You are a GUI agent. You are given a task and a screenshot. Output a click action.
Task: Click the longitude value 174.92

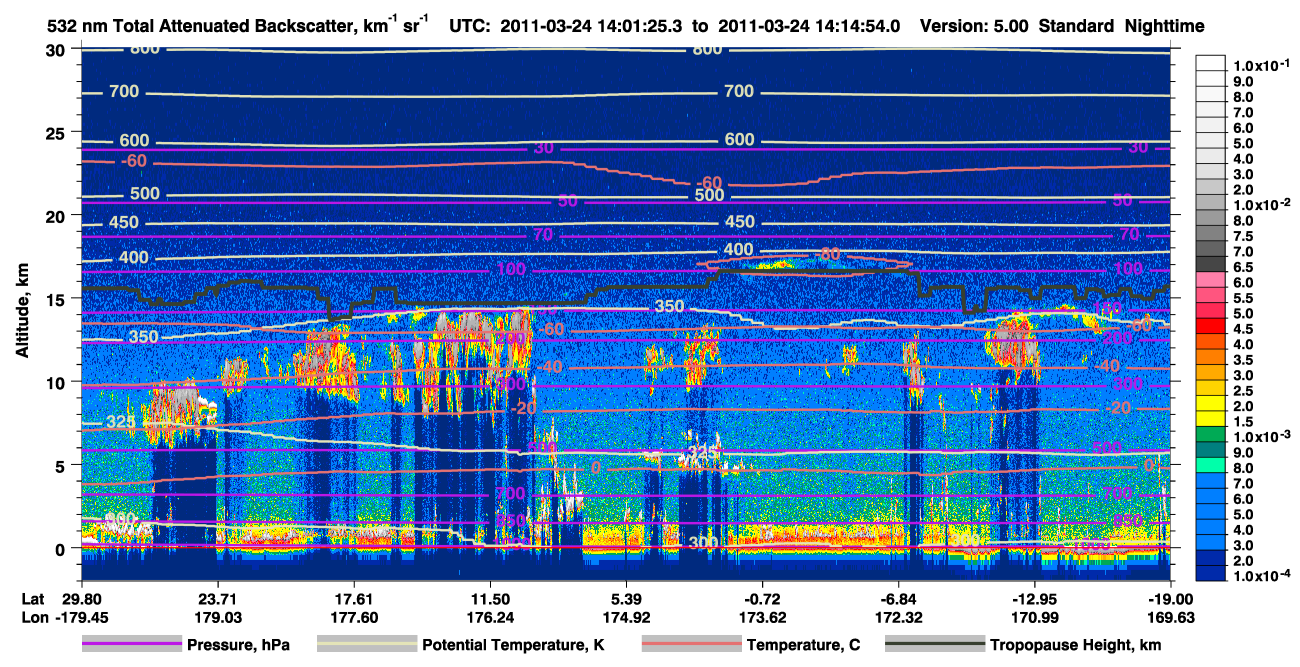pos(625,616)
